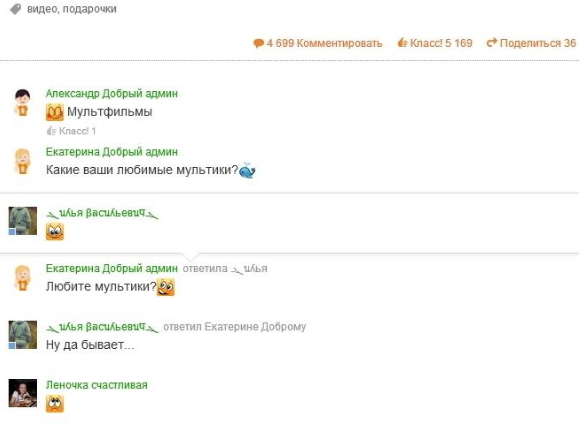
Task: Click the tag icon beside видео, подарочки
Action: [x=16, y=9]
